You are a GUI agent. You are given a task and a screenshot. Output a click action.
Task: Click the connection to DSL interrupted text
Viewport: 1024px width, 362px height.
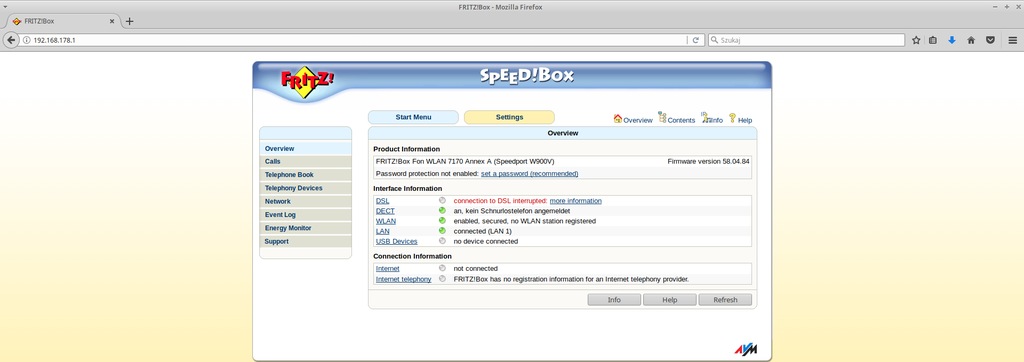[500, 201]
